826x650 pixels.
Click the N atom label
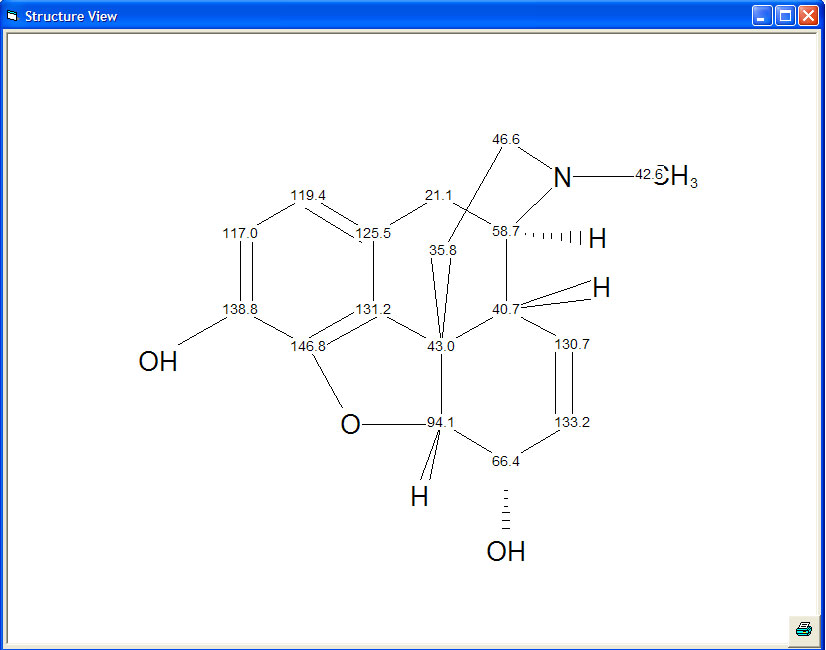[x=562, y=178]
